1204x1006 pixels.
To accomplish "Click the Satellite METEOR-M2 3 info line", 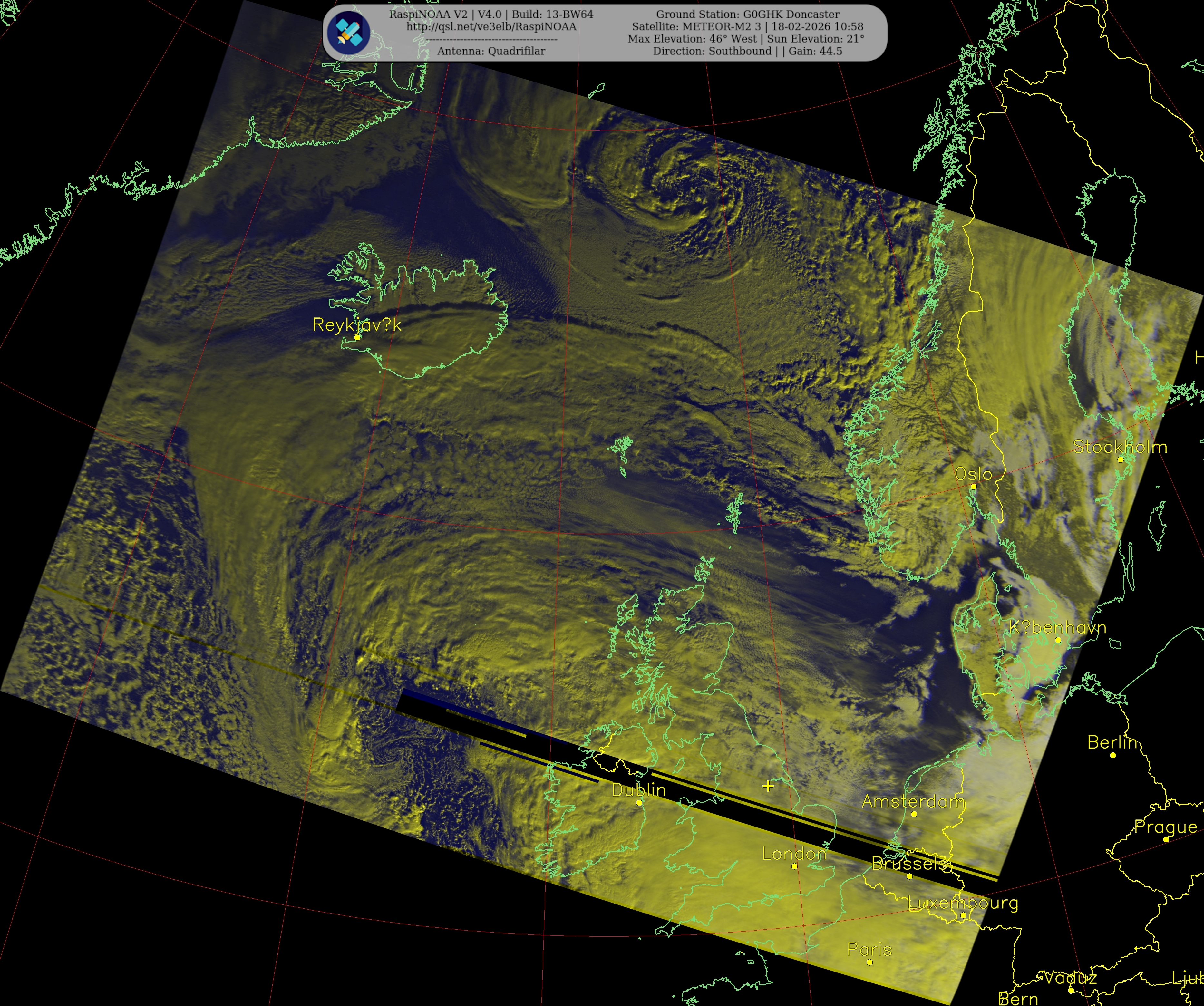I will 748,26.
